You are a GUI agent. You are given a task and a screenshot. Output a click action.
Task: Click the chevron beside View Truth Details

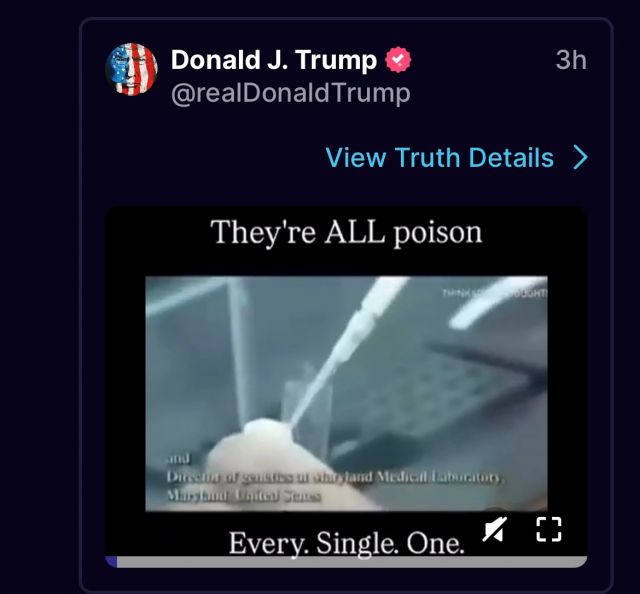tap(580, 157)
